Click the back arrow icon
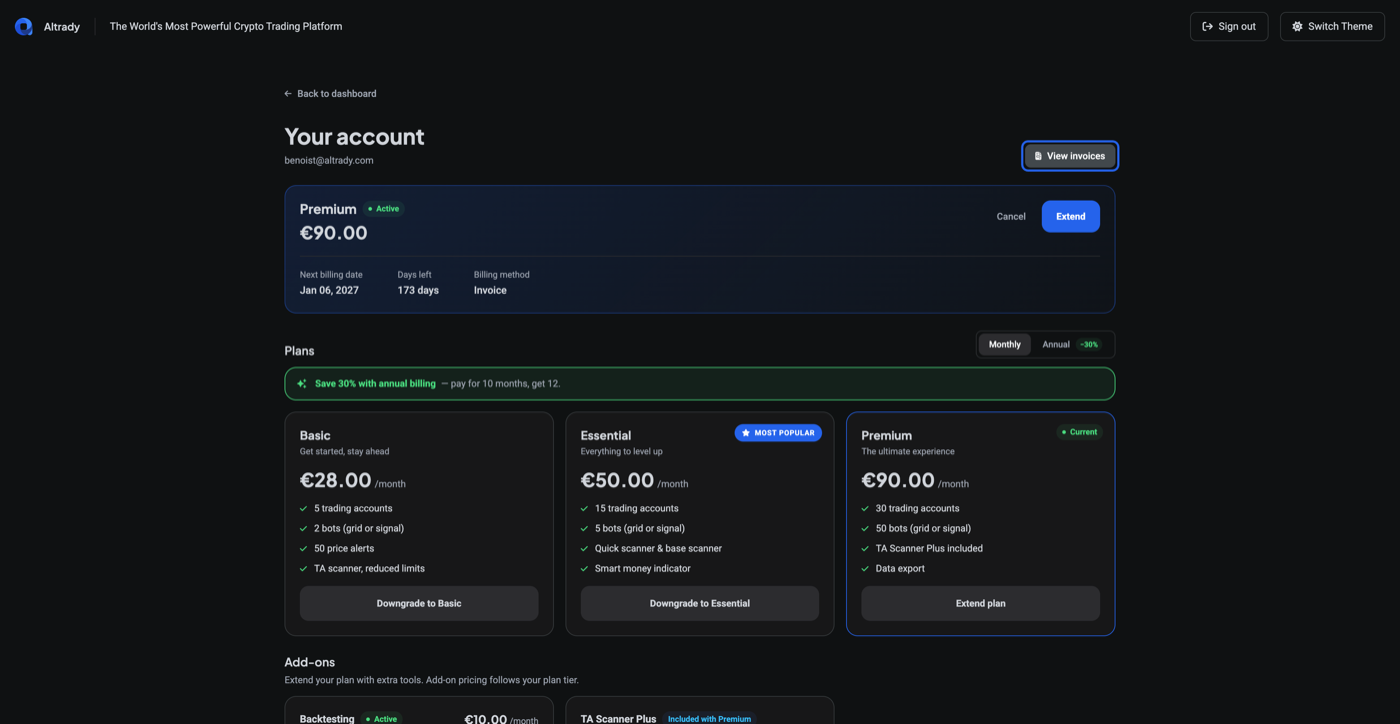This screenshot has height=724, width=1400. tap(288, 94)
